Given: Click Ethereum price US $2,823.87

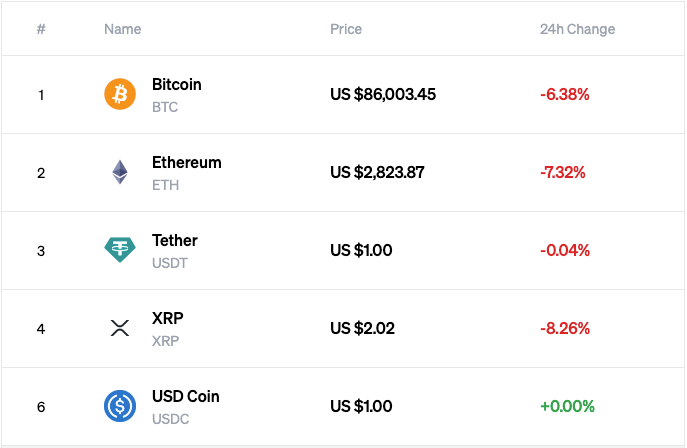Looking at the screenshot, I should (x=377, y=172).
